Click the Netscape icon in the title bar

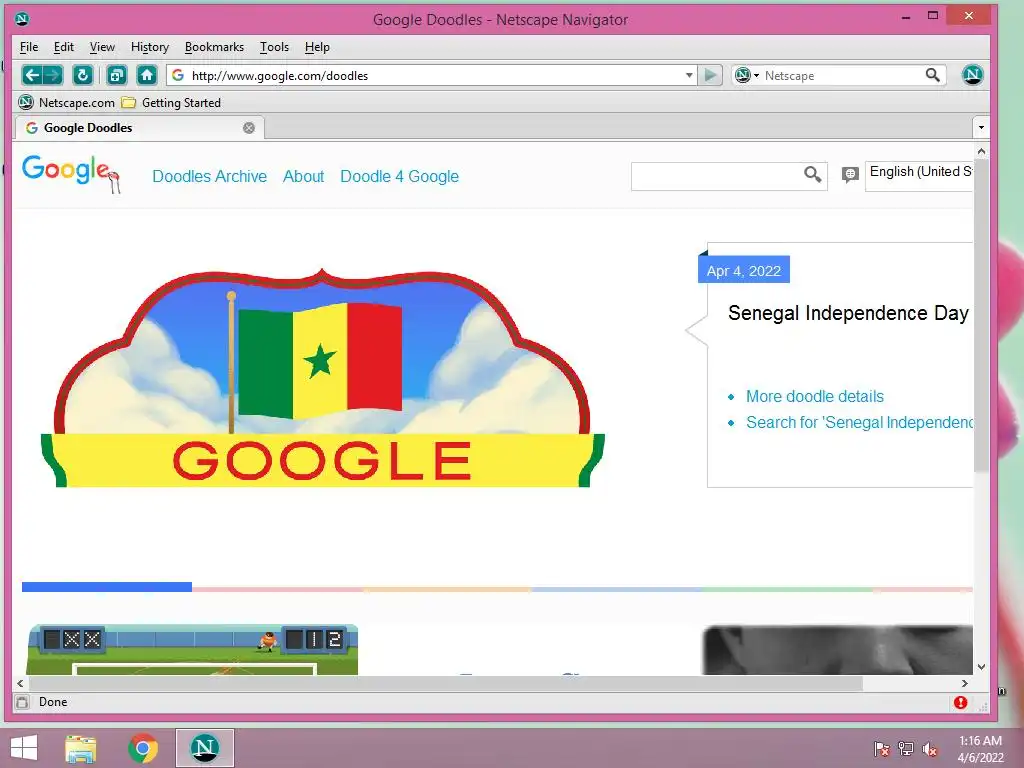22,18
